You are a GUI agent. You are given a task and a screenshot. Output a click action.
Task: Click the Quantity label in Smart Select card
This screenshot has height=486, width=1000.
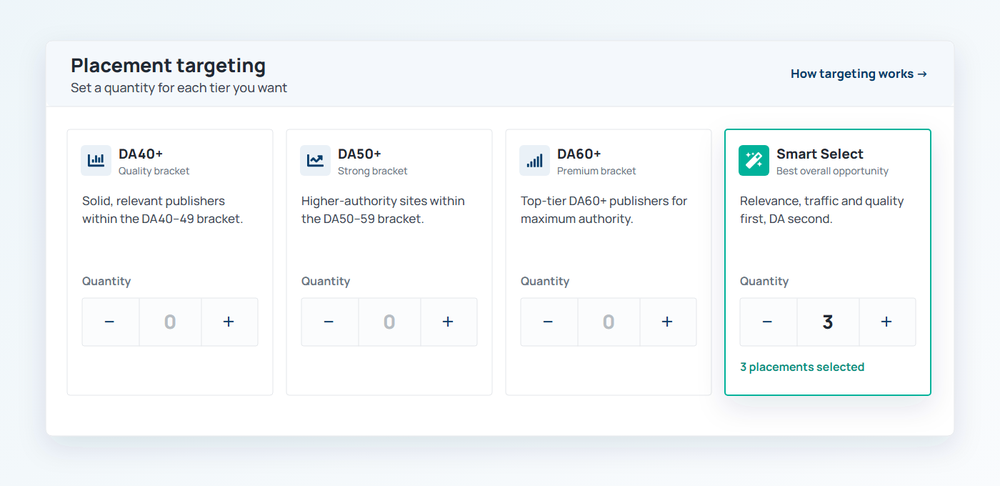(x=764, y=281)
